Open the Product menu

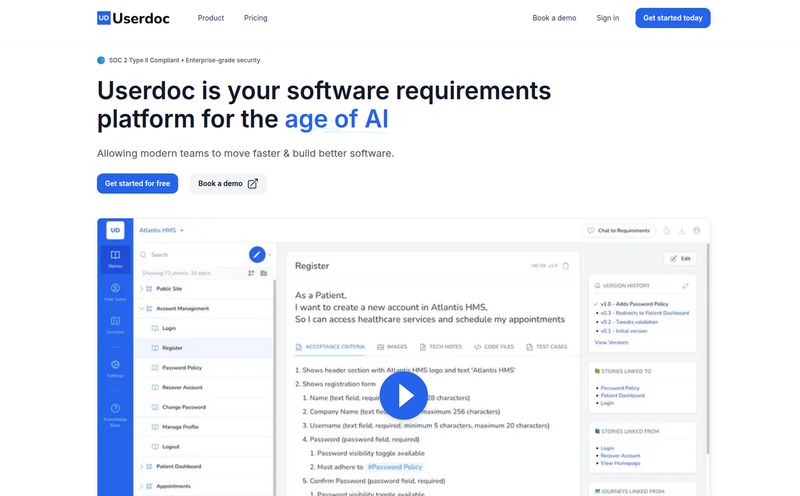pos(211,18)
